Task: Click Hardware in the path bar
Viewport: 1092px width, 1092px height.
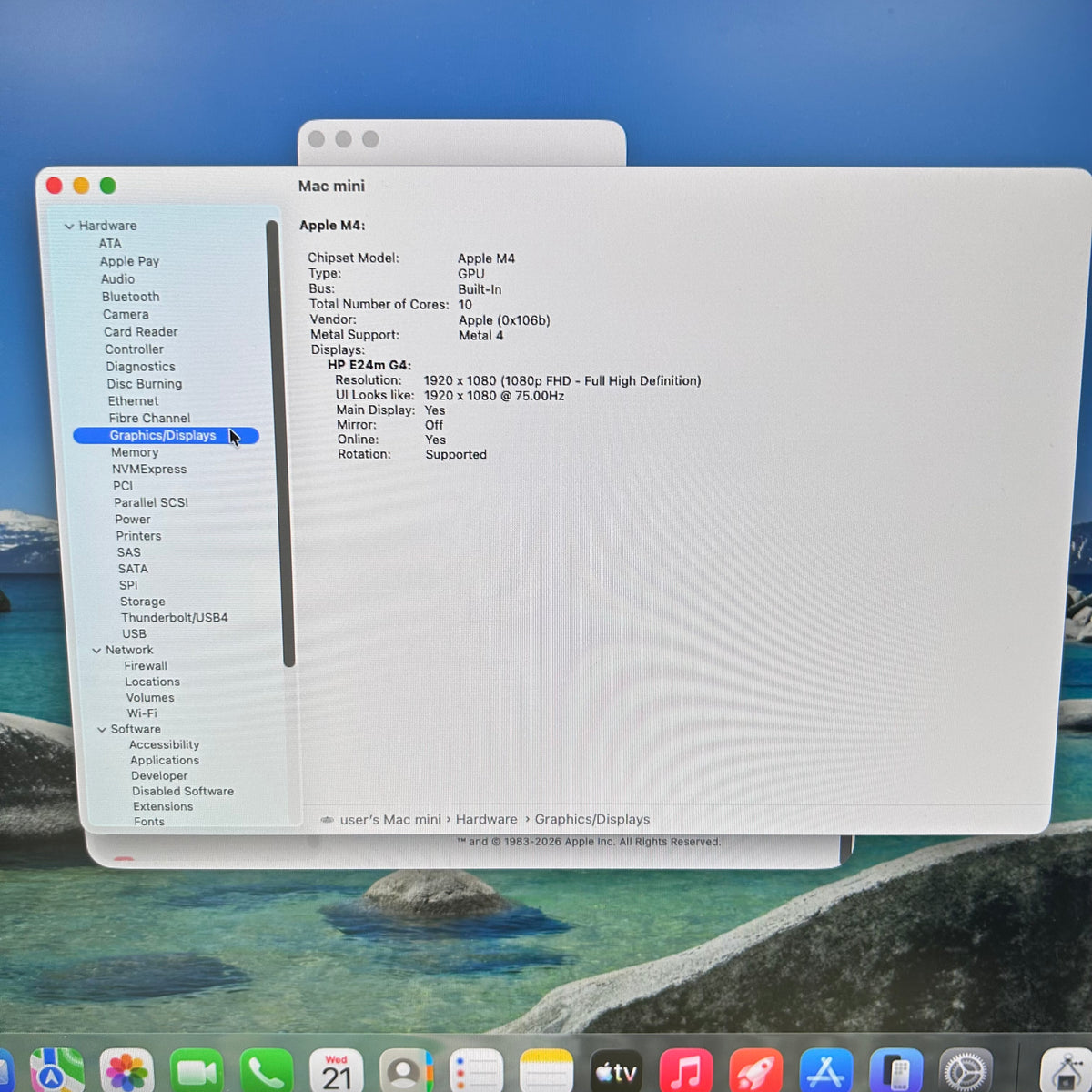Action: tap(486, 820)
